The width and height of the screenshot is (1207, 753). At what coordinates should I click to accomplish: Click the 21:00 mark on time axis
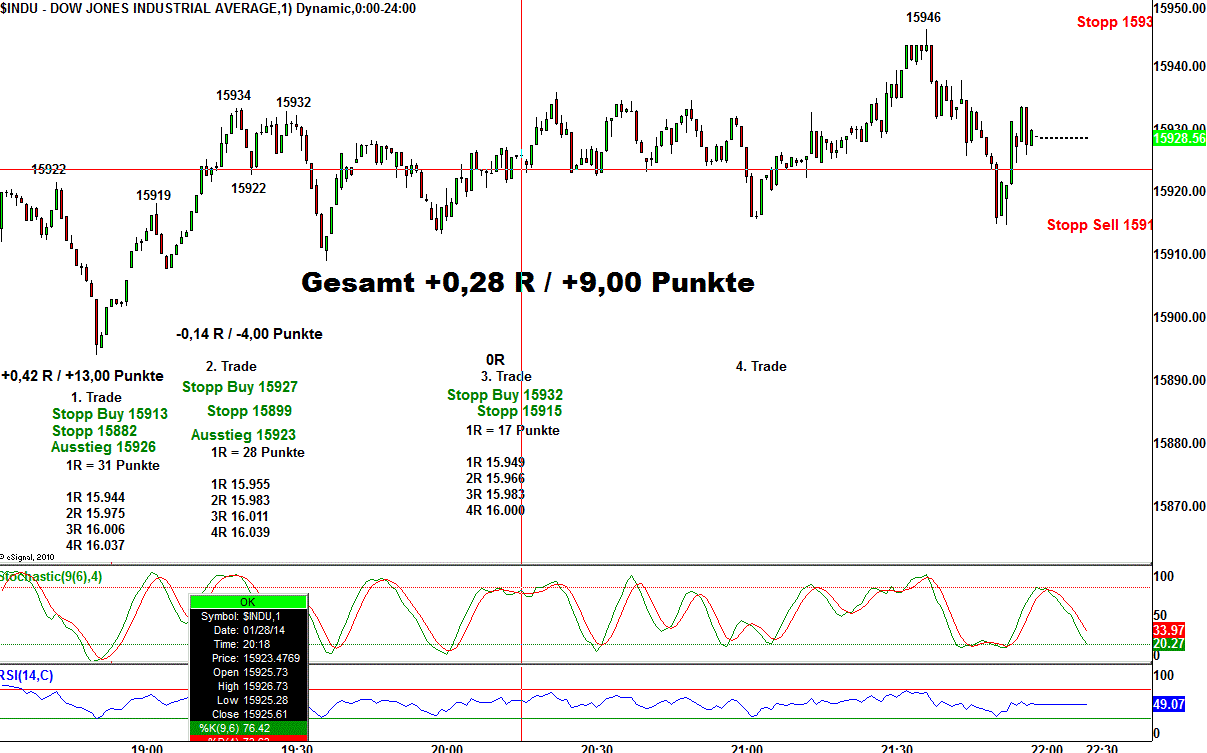[x=747, y=747]
